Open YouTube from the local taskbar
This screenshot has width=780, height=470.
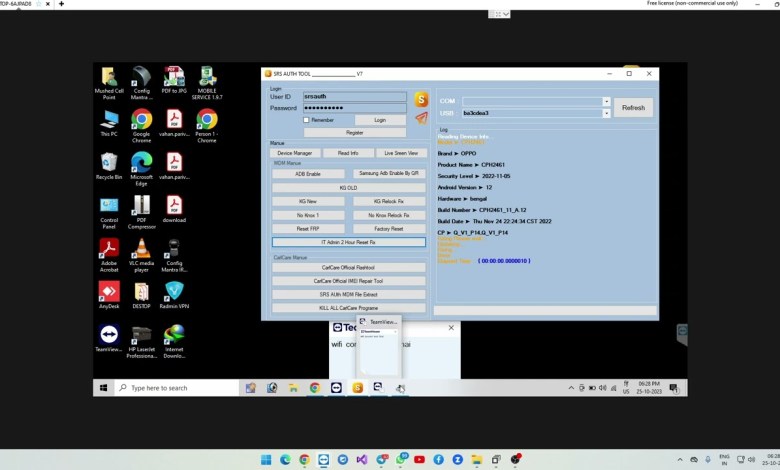pos(419,460)
